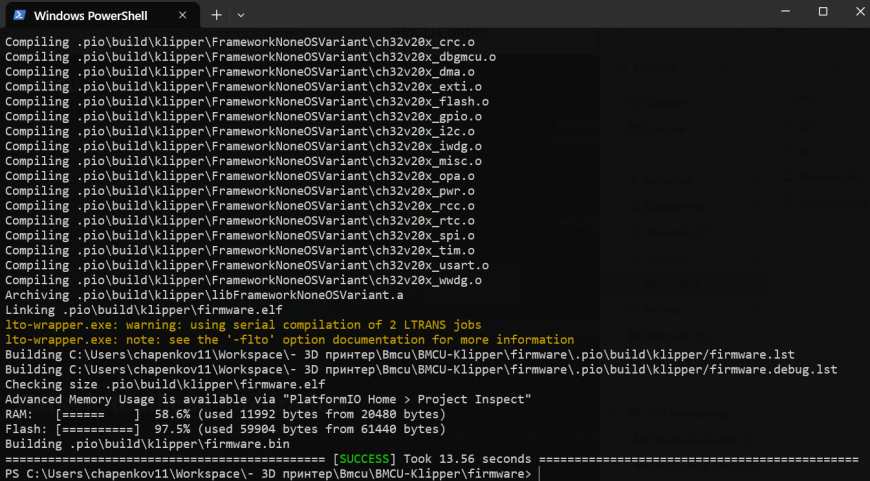Click the ch32v20x_spi.o compile line

[240, 236]
